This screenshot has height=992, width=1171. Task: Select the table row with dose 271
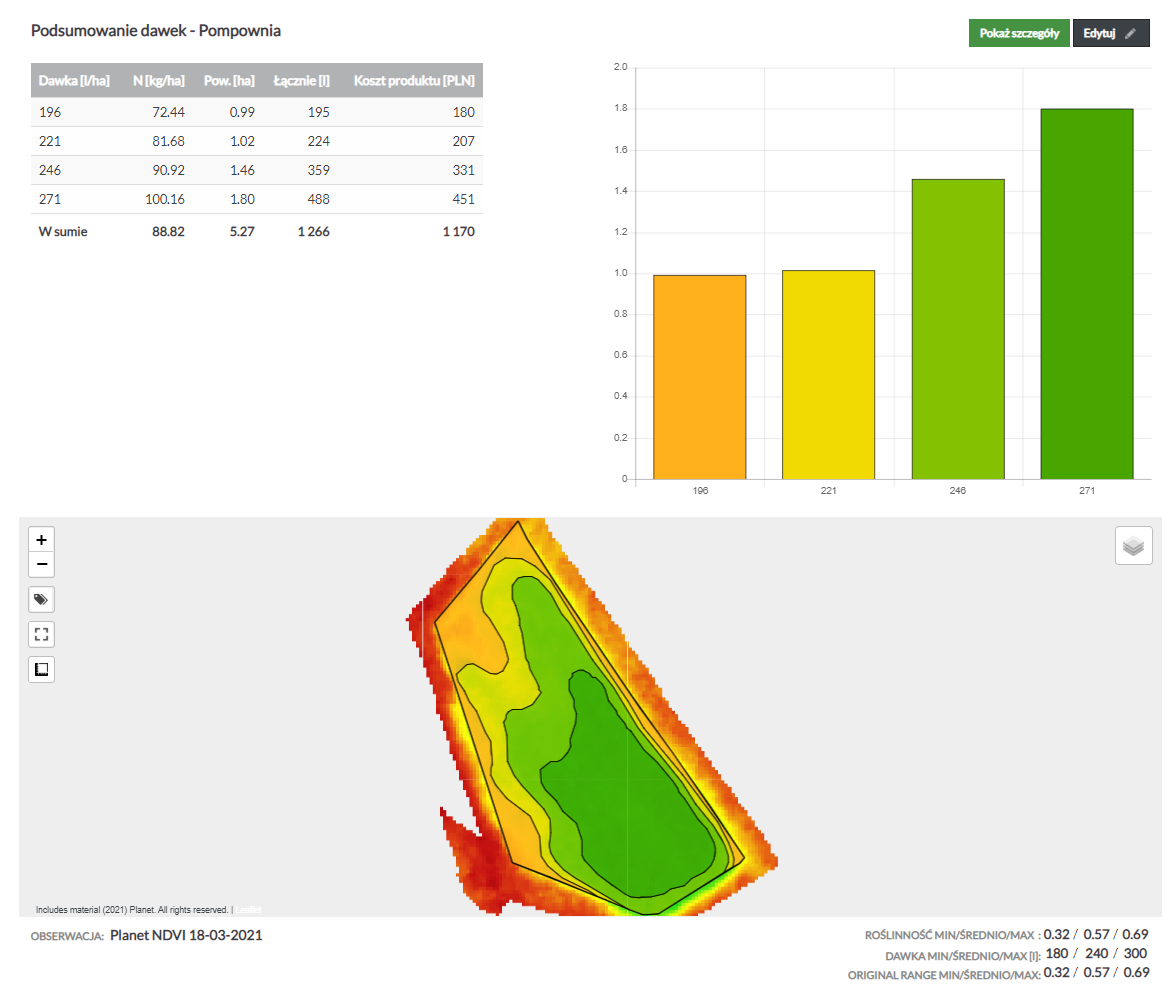[256, 199]
